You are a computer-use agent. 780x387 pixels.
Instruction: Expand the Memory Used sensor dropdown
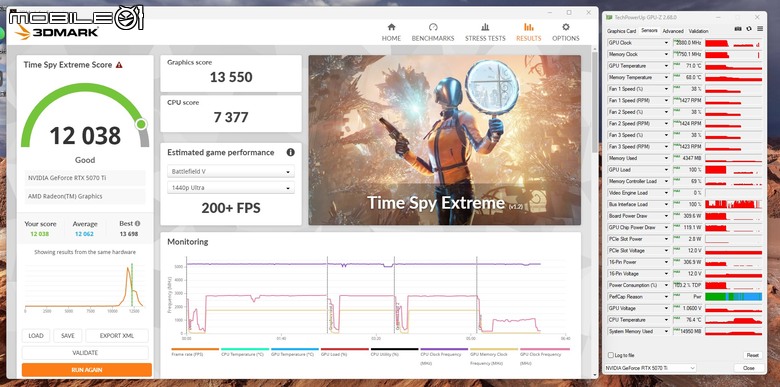[x=667, y=158]
